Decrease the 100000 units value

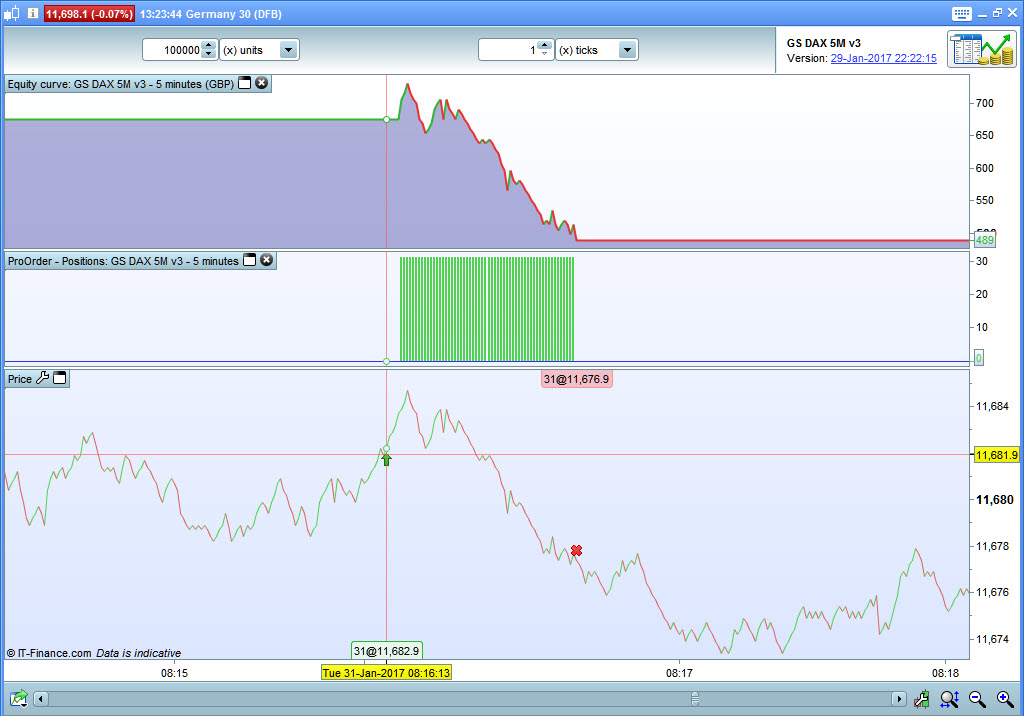[208, 54]
